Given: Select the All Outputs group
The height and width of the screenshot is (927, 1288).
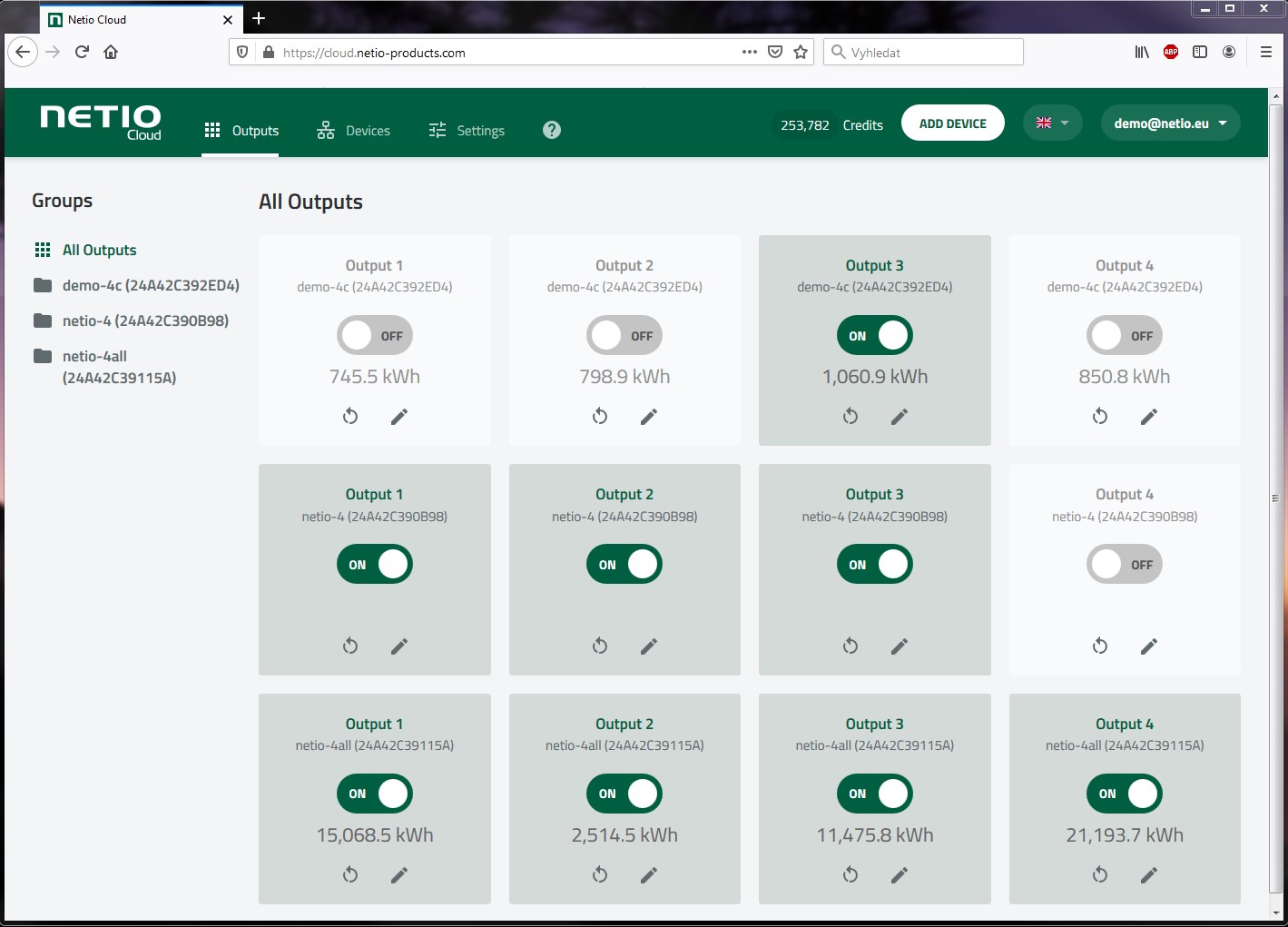Looking at the screenshot, I should [x=85, y=250].
